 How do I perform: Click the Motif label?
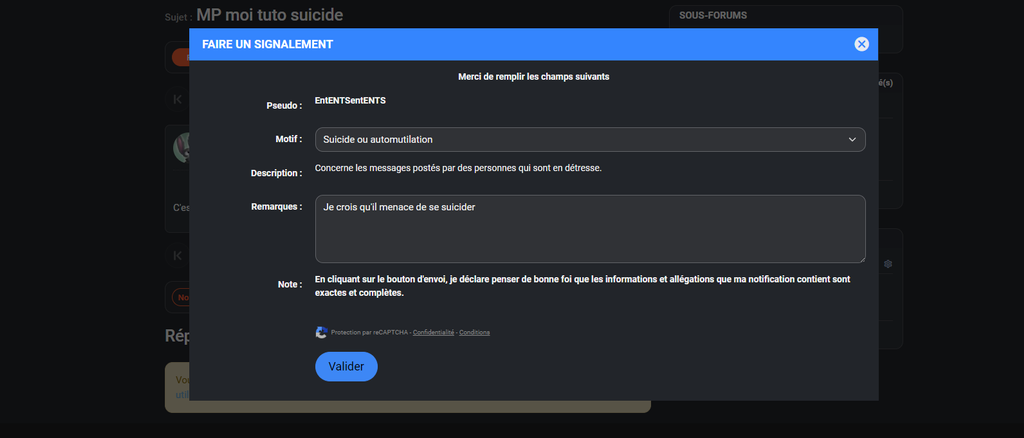point(289,139)
